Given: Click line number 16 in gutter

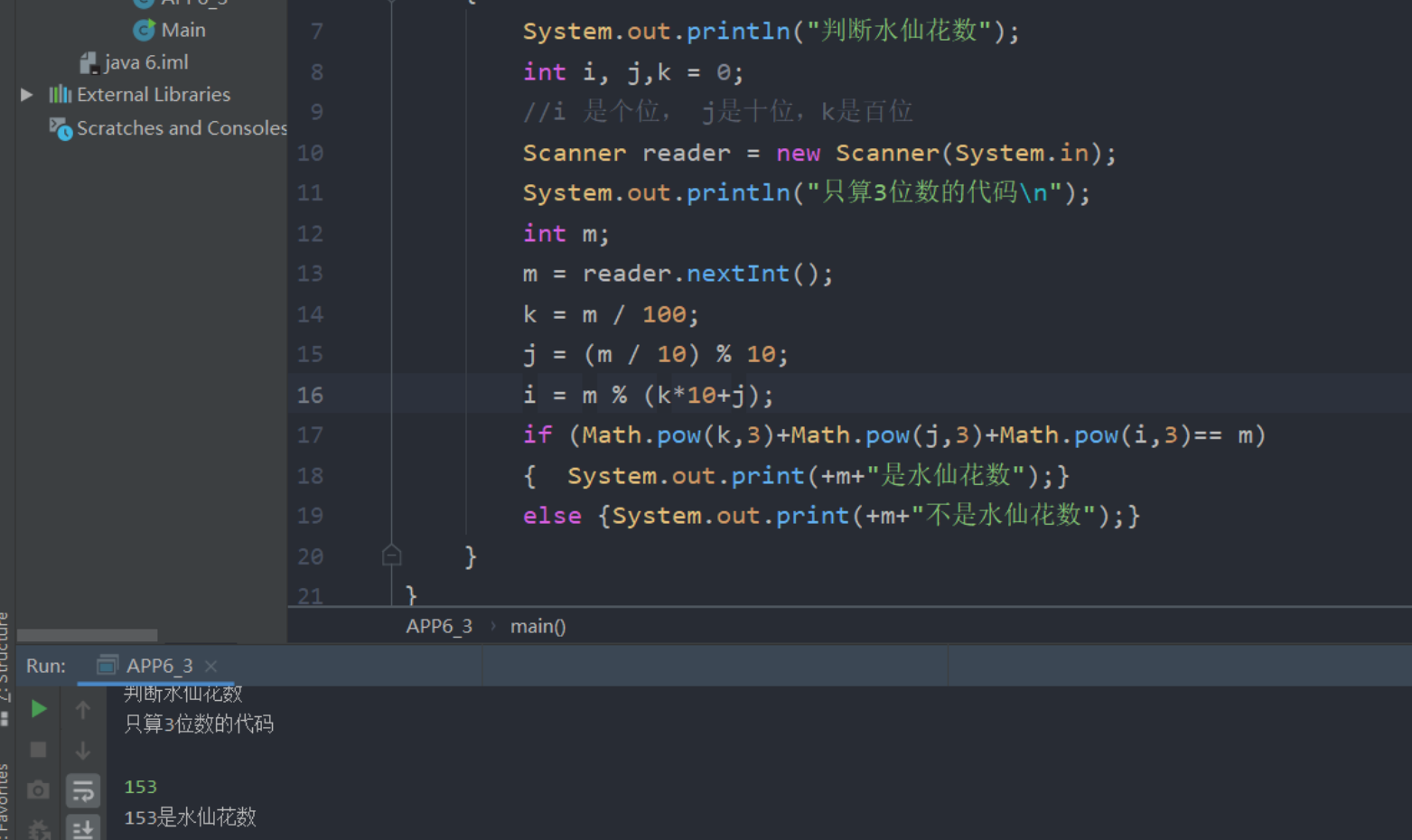Looking at the screenshot, I should coord(310,395).
